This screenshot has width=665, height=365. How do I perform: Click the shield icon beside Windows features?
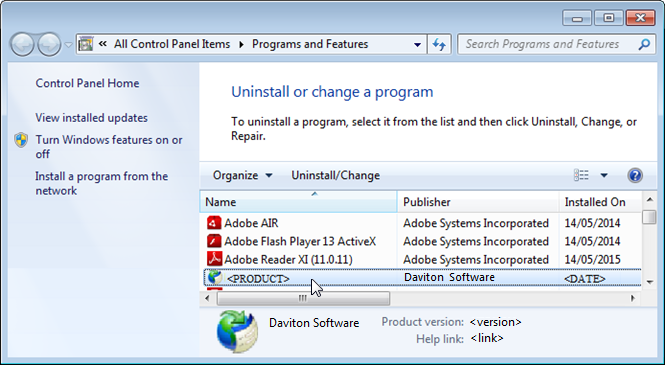pos(21,140)
